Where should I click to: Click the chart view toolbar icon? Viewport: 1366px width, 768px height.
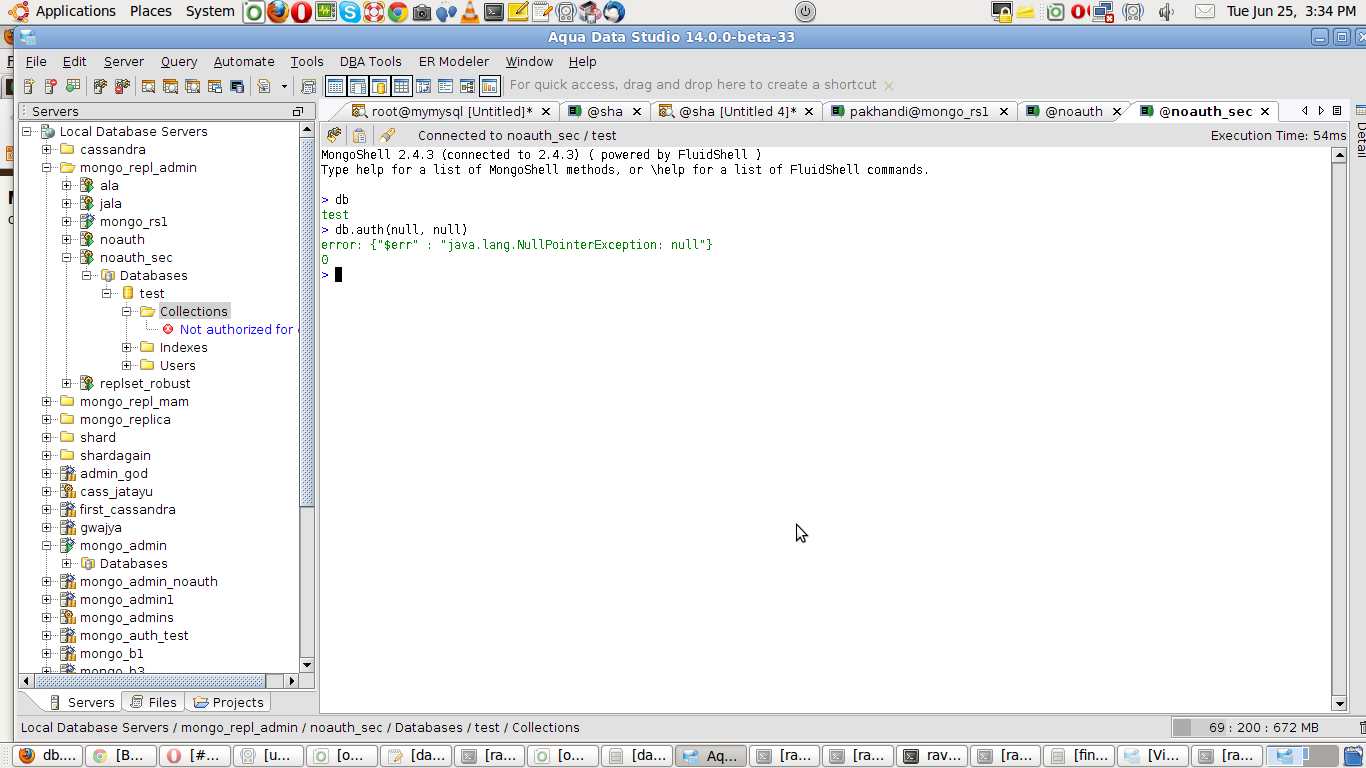[x=489, y=86]
